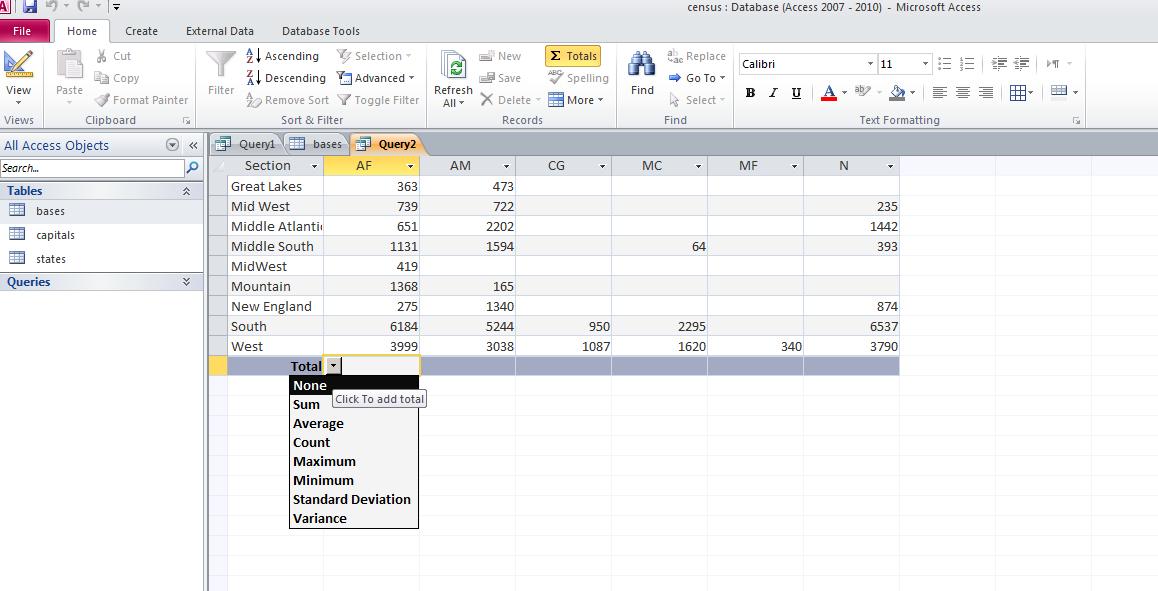The width and height of the screenshot is (1158, 591).
Task: Align text left
Action: 939,93
